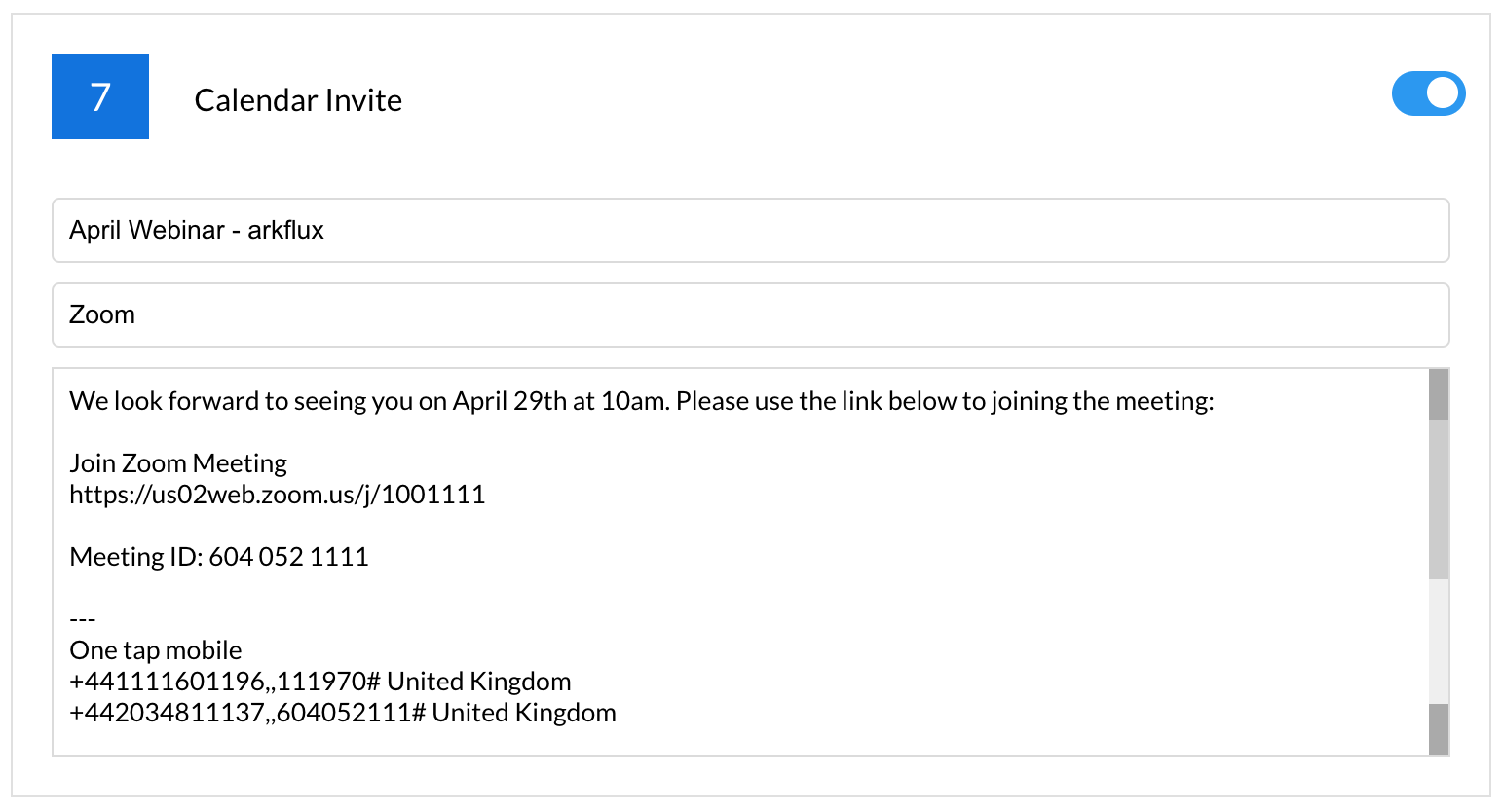This screenshot has height=812, width=1502.
Task: Place cursor after "joining the meeting:"
Action: pos(1216,401)
